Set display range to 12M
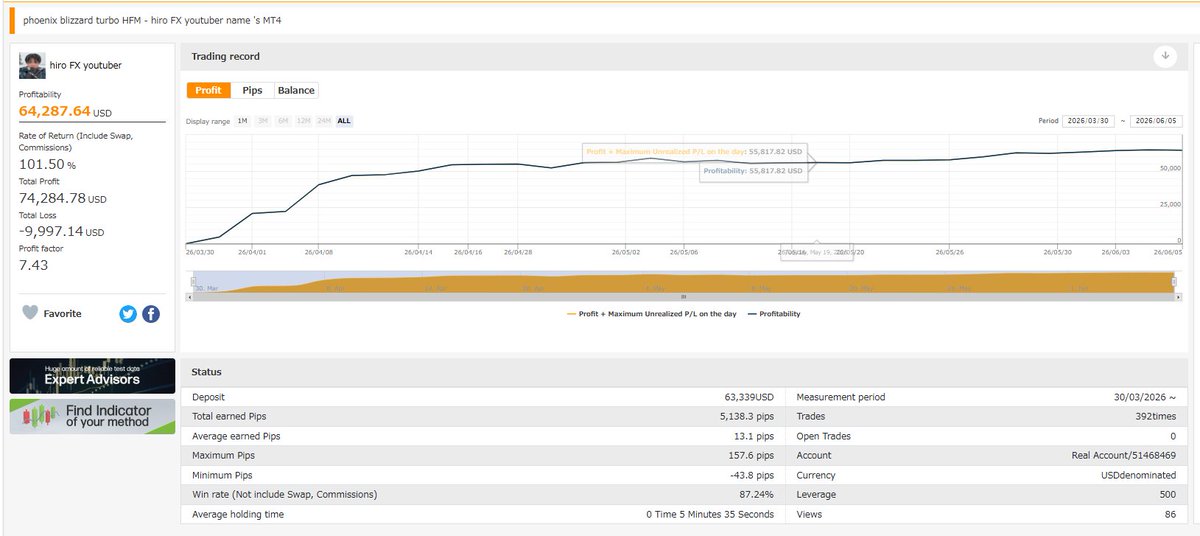1200x536 pixels. pos(303,121)
